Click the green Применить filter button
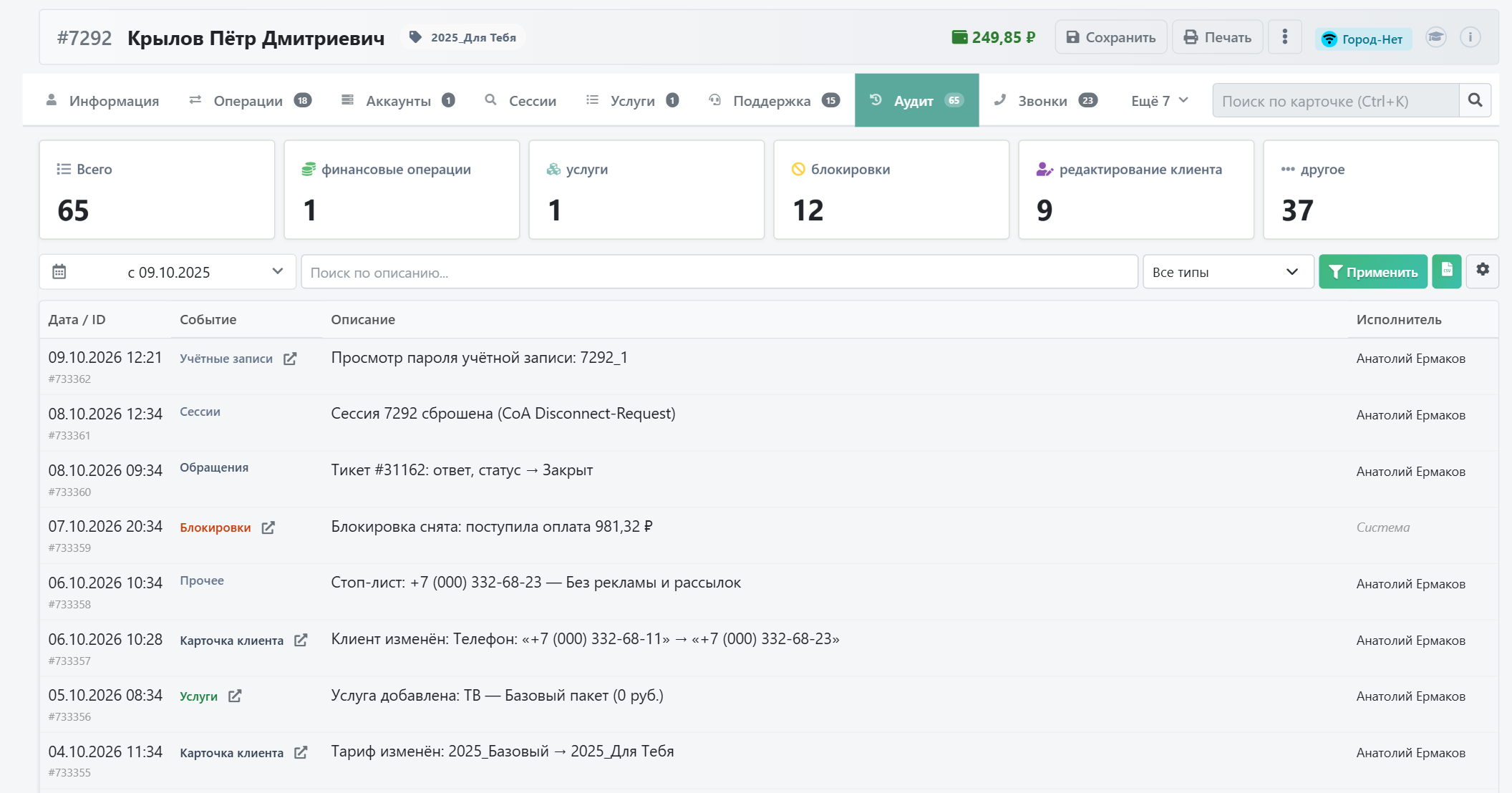Screen dimensions: 1512x793 [x=1373, y=272]
